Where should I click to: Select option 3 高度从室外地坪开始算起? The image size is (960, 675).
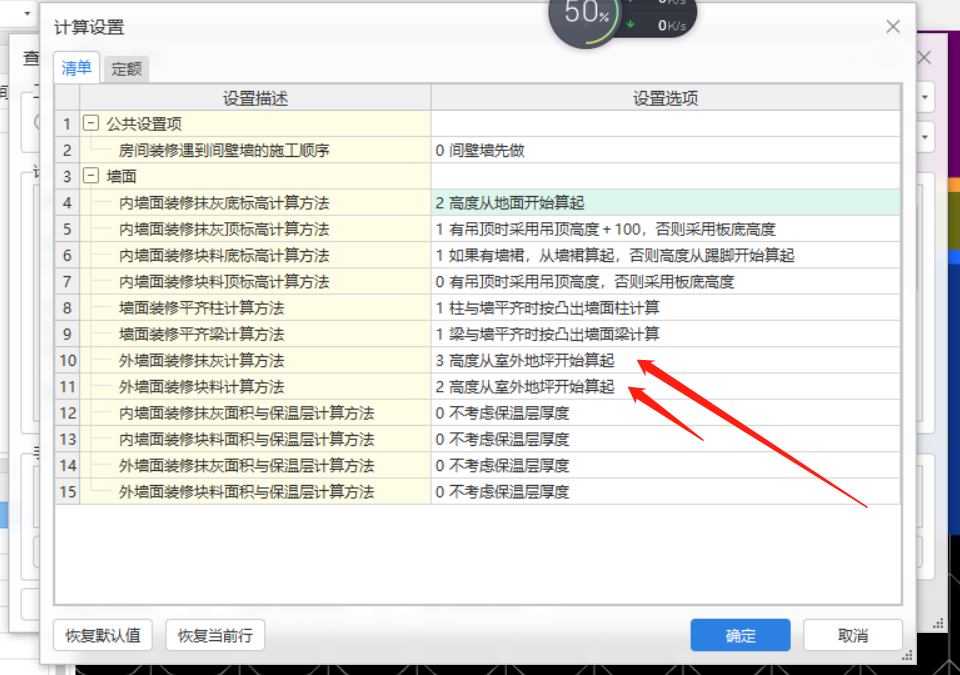666,360
